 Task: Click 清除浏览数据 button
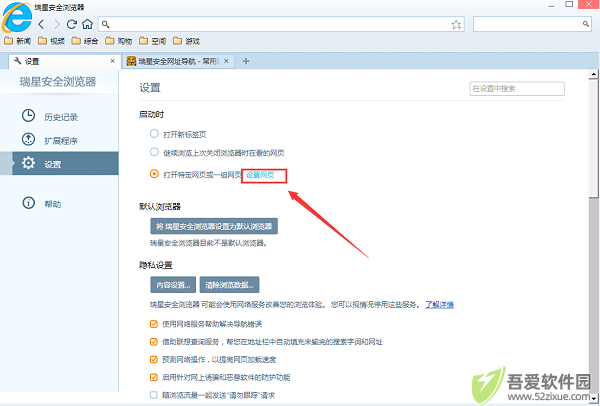click(x=229, y=285)
